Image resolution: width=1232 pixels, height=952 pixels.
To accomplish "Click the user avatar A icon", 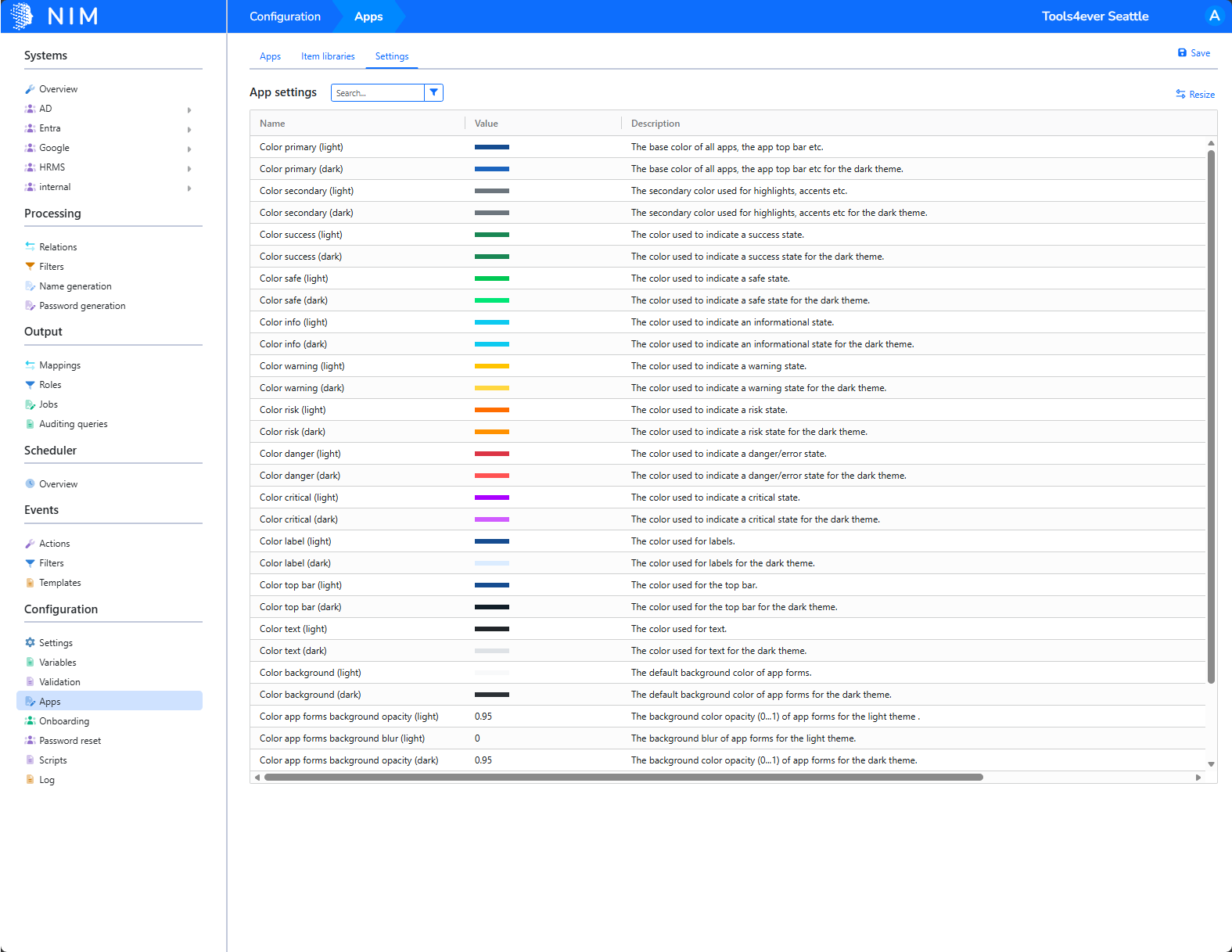I will pyautogui.click(x=1214, y=16).
